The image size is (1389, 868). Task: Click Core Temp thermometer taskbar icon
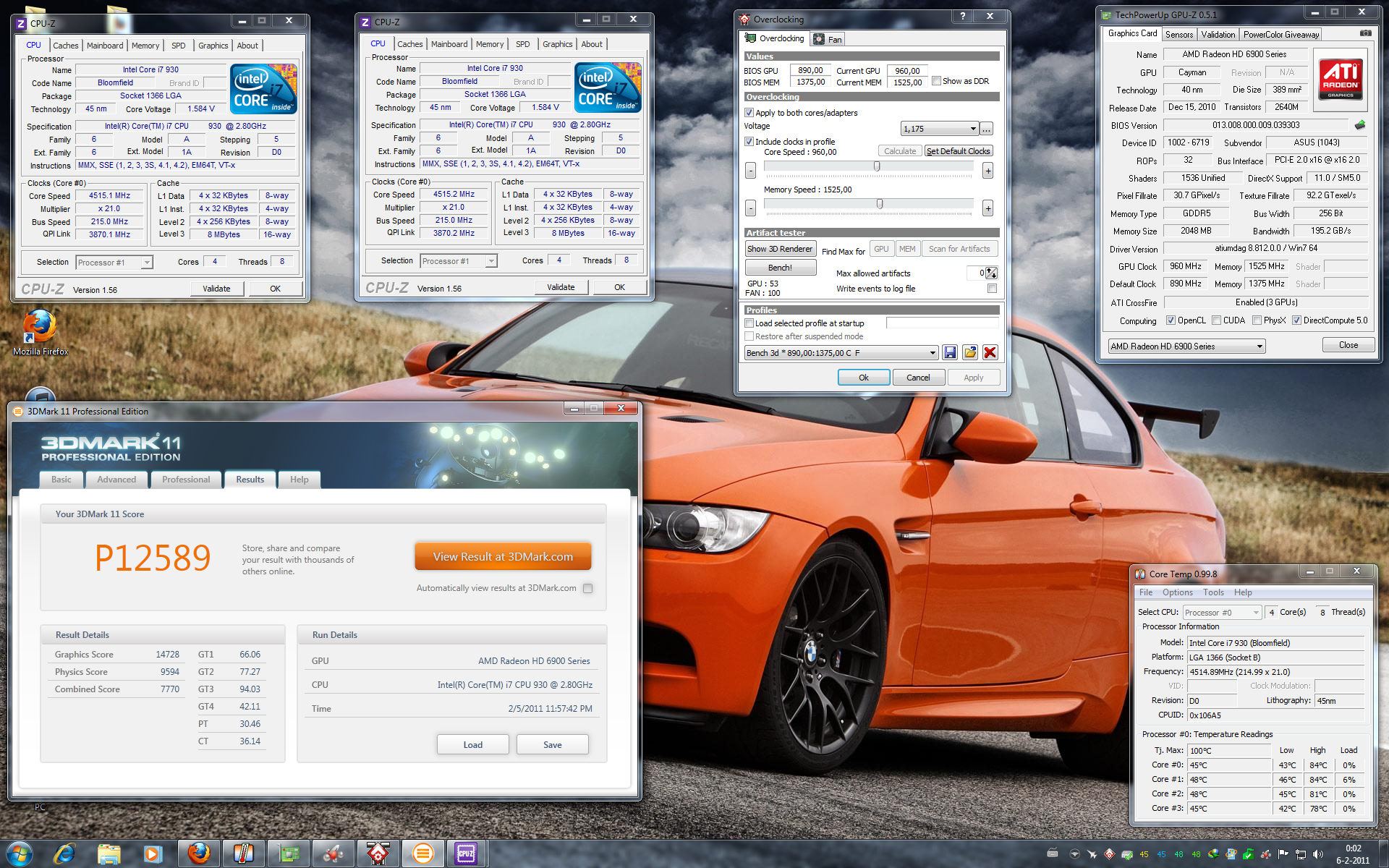tap(244, 854)
